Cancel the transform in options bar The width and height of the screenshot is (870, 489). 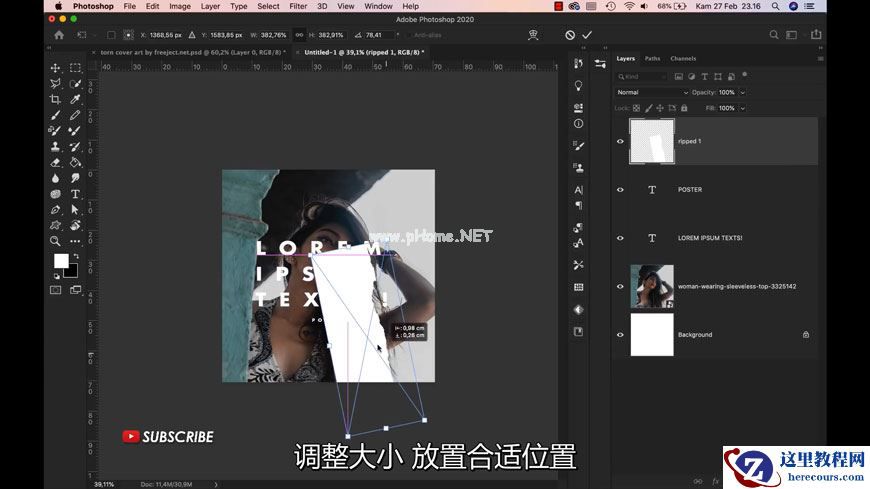tap(570, 35)
